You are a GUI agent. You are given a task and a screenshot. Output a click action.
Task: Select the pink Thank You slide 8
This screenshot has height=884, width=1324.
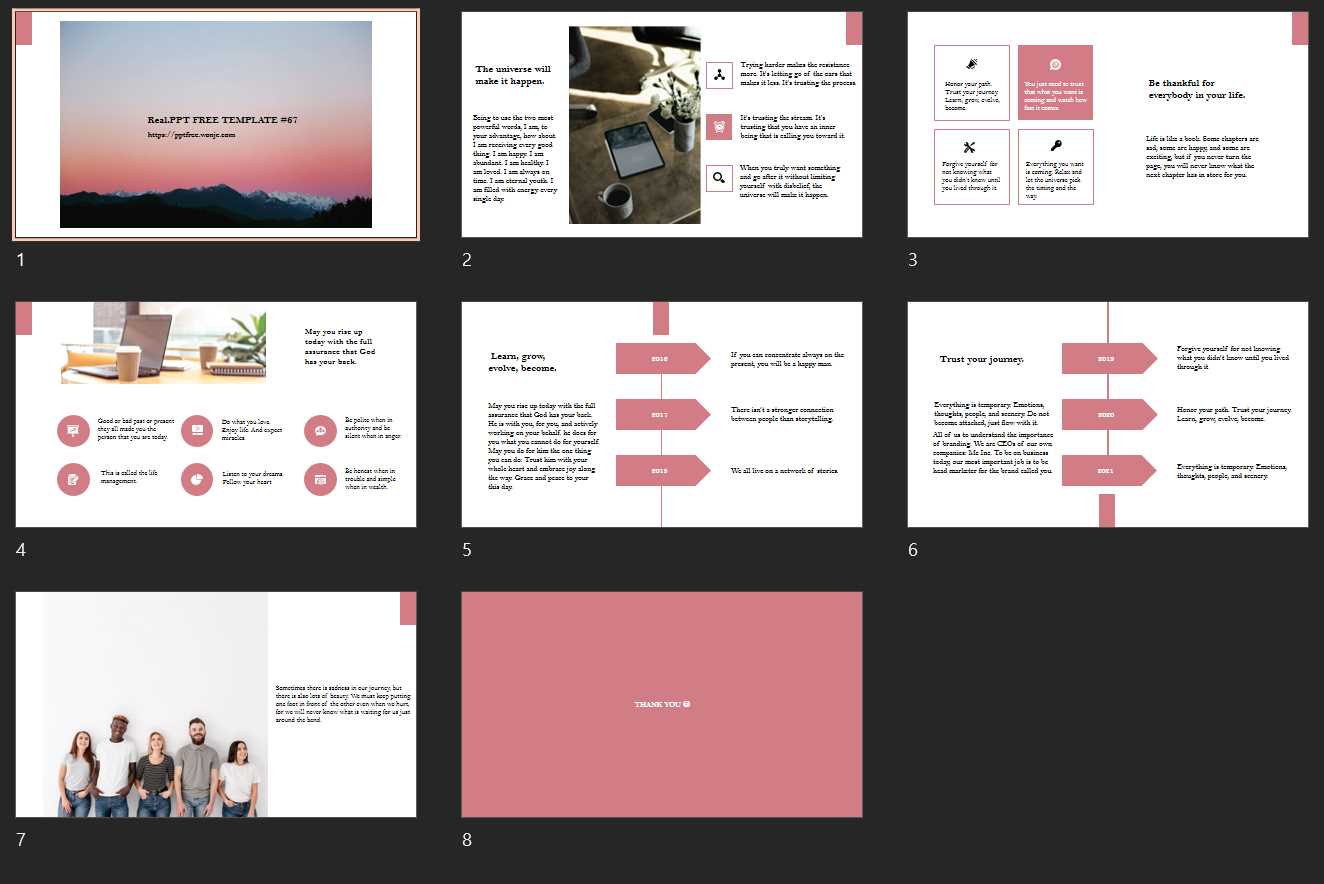point(662,704)
